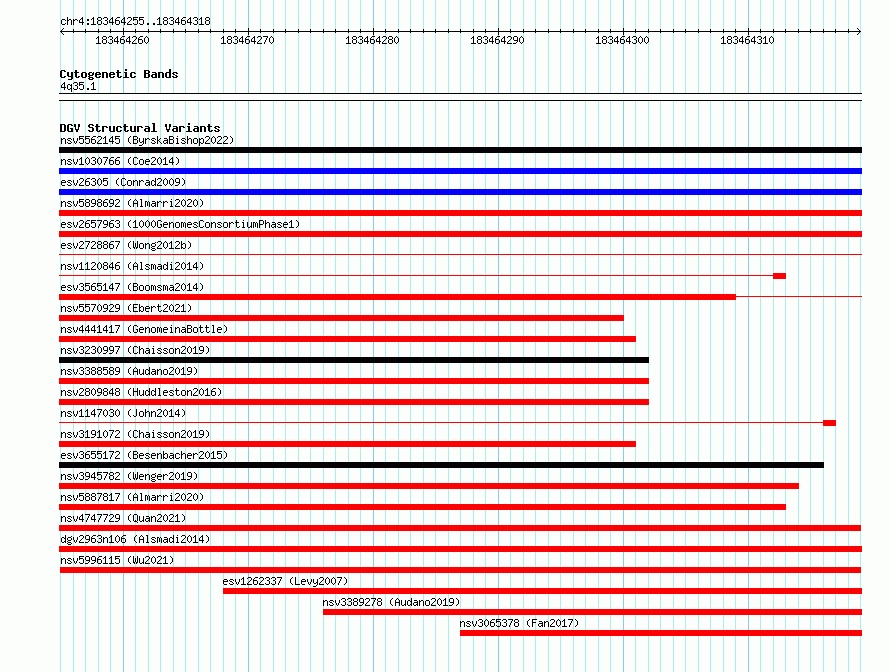Select nsv3191072 (Chaisson2019) label
This screenshot has height=672, width=890.
coord(135,434)
